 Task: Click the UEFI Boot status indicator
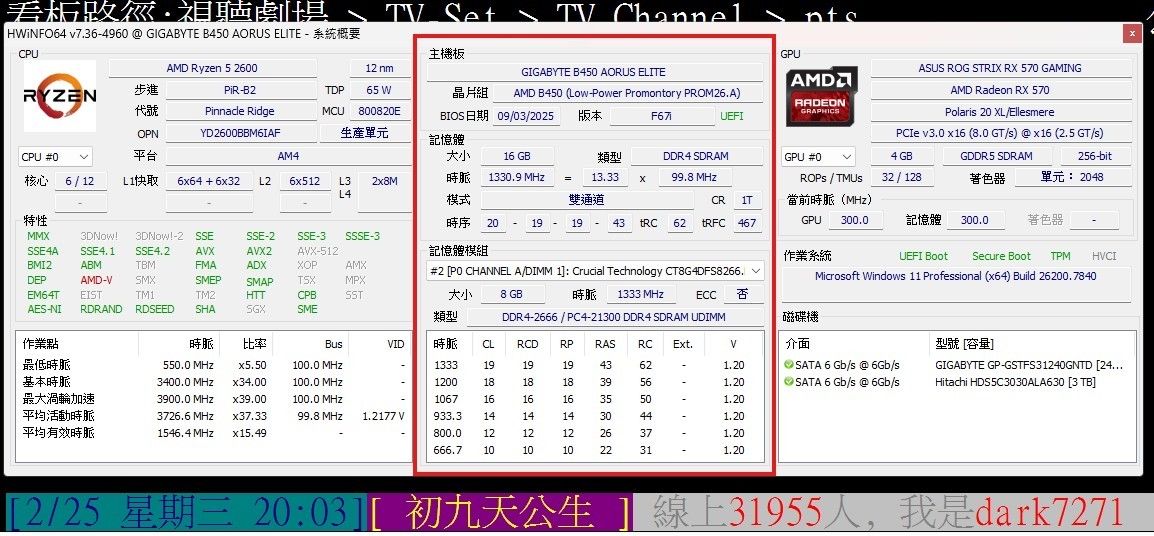tap(924, 256)
